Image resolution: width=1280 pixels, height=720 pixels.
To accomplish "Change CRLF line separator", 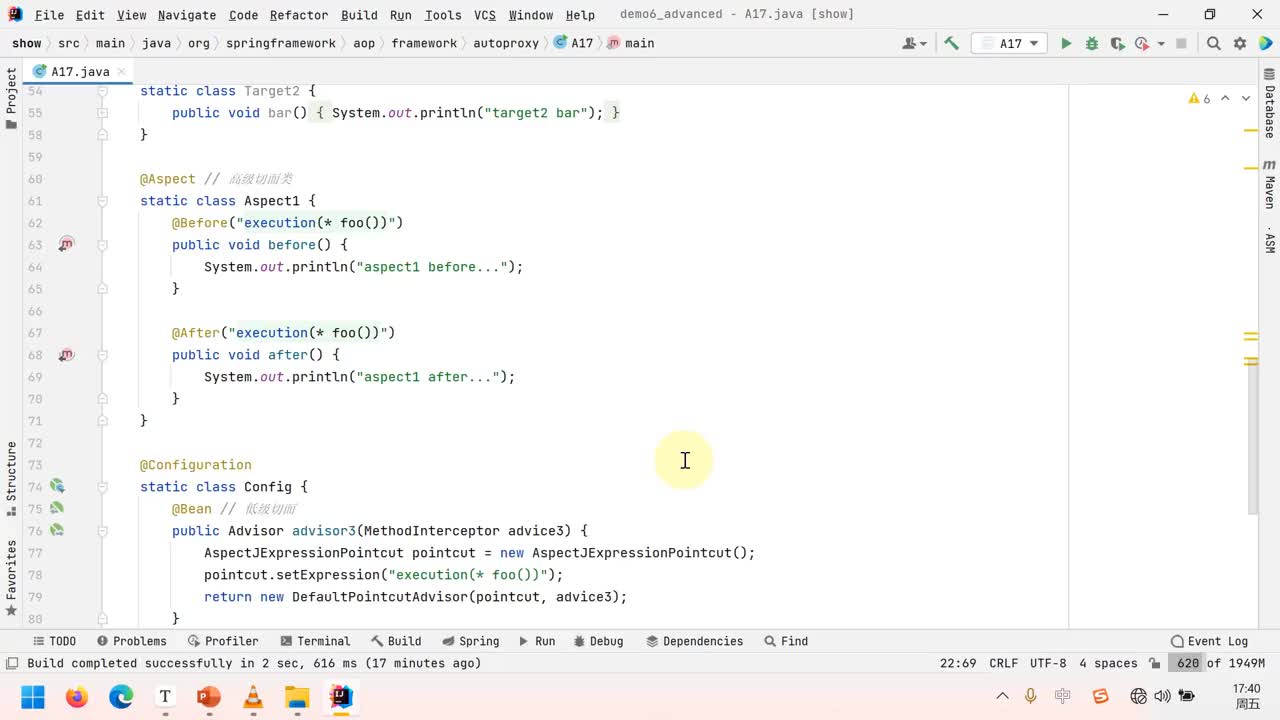I will point(1003,663).
